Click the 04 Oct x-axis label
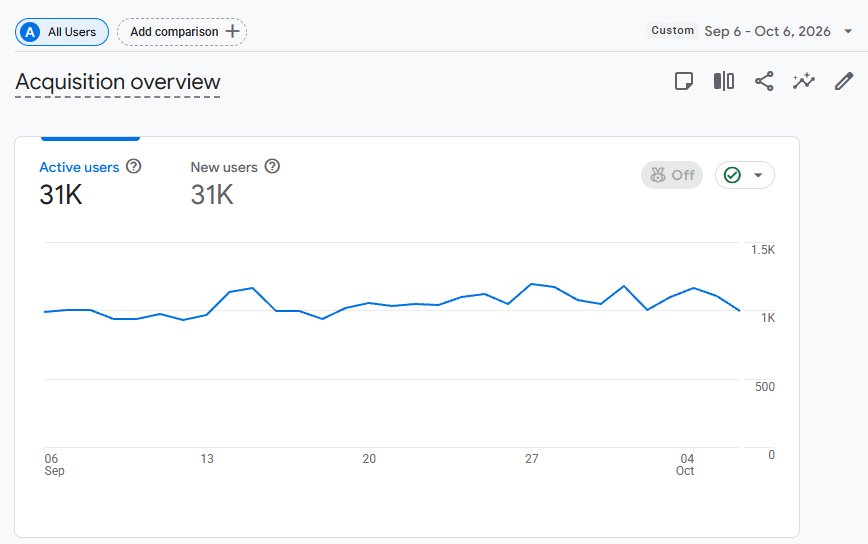Screen dimensions: 868x544 686,464
